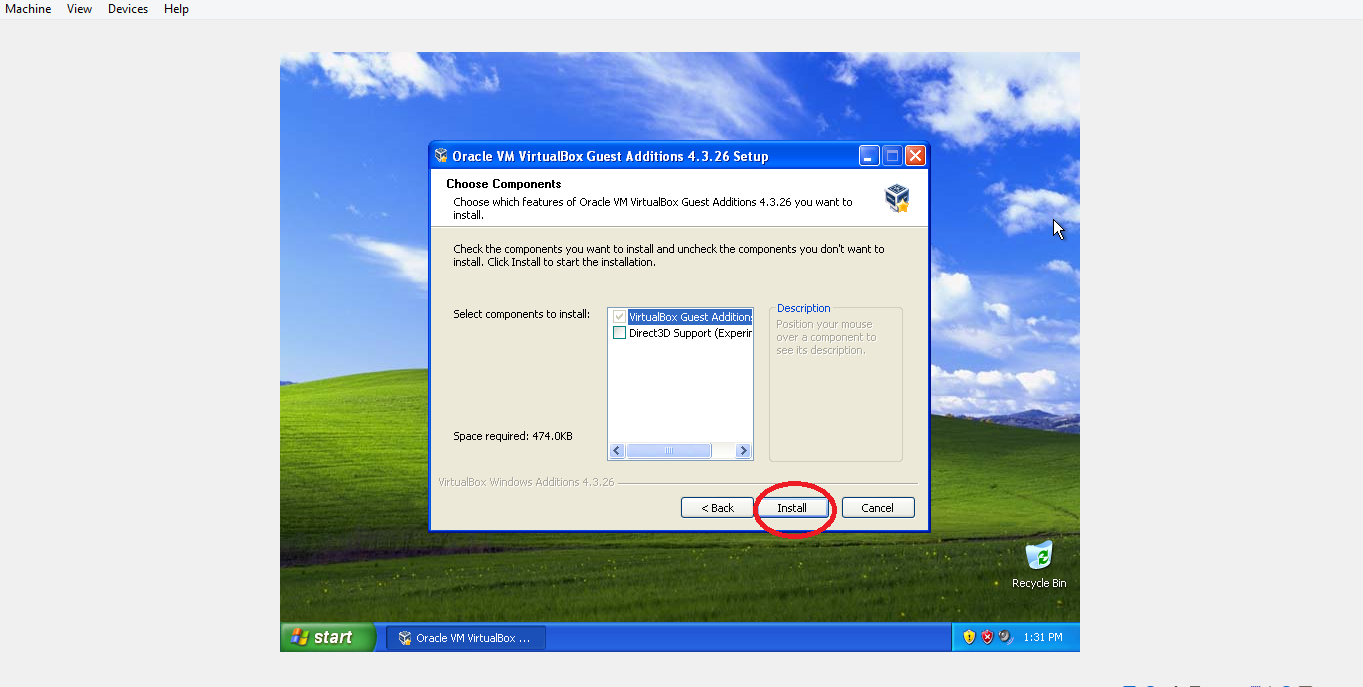Click the yellow security shield tray icon
1363x687 pixels.
[x=968, y=637]
